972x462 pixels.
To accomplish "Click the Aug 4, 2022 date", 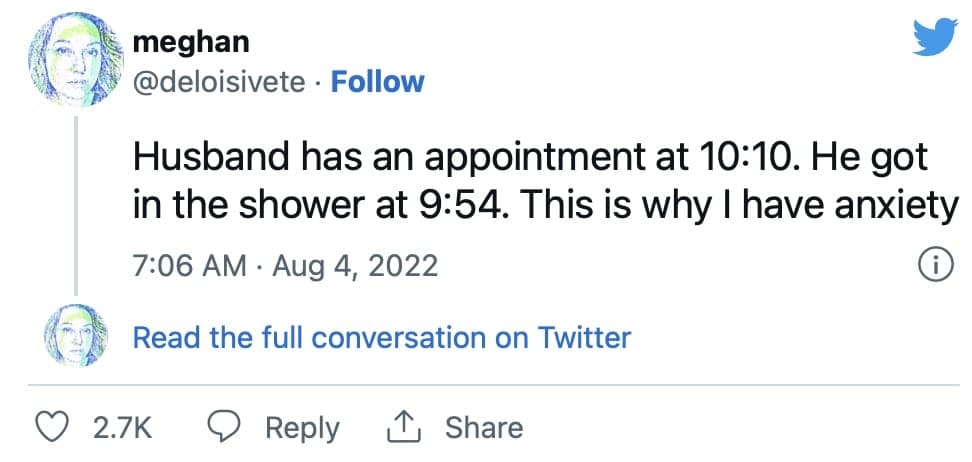I will (x=355, y=267).
